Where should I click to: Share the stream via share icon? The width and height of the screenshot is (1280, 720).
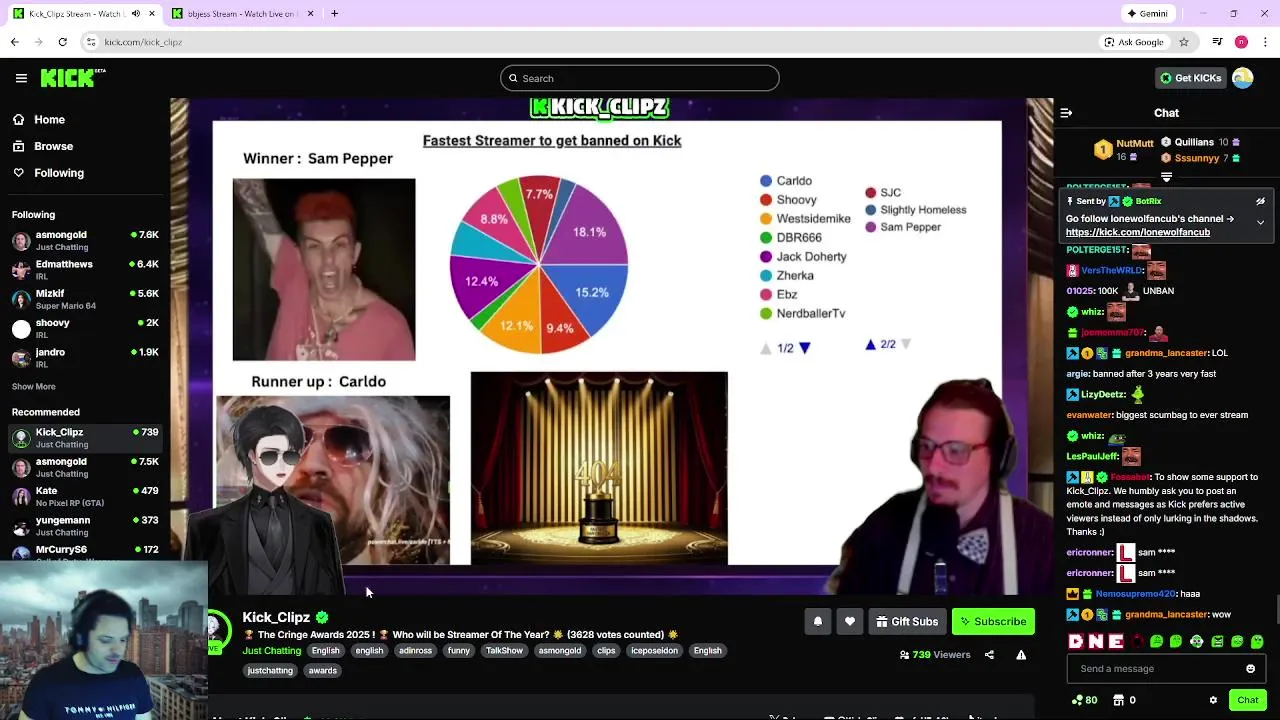(x=989, y=655)
